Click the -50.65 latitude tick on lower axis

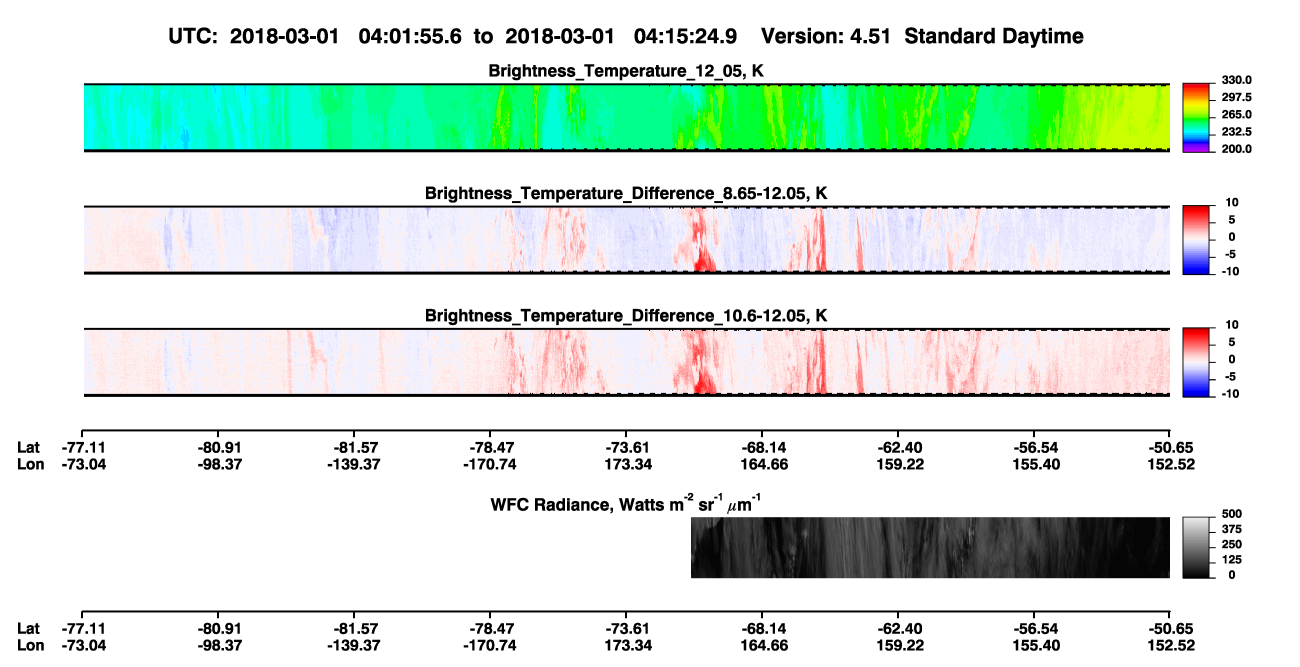click(1170, 628)
